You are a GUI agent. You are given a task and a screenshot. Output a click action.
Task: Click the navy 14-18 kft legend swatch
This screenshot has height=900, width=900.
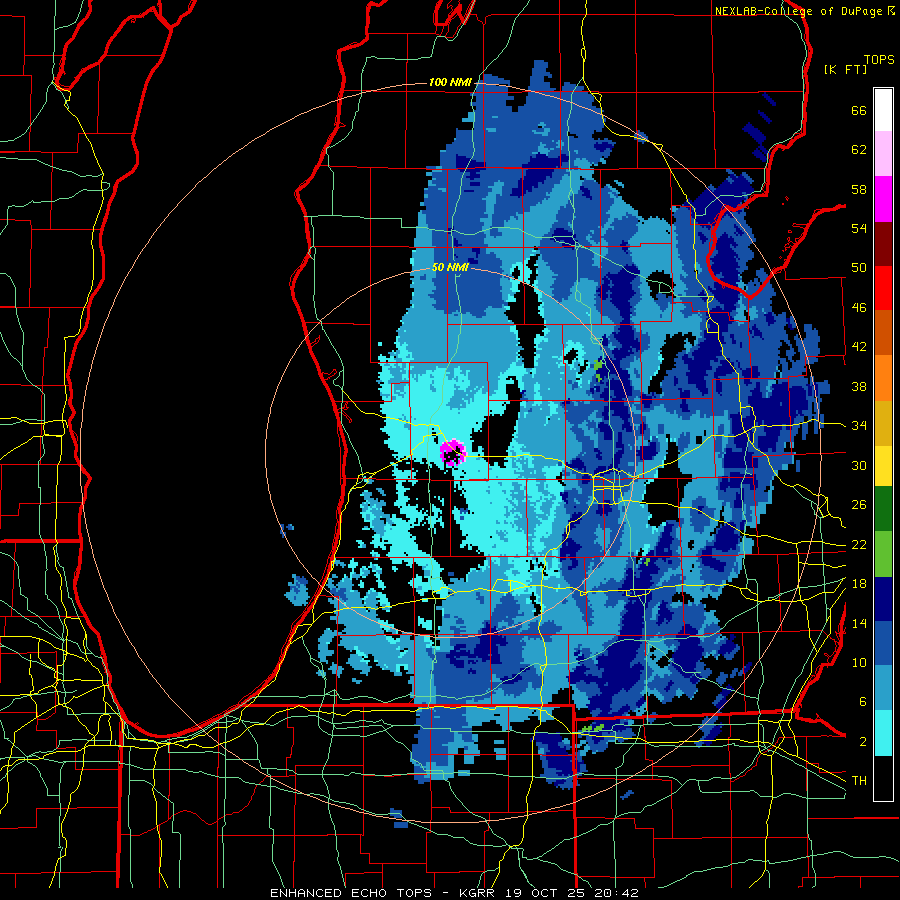883,599
